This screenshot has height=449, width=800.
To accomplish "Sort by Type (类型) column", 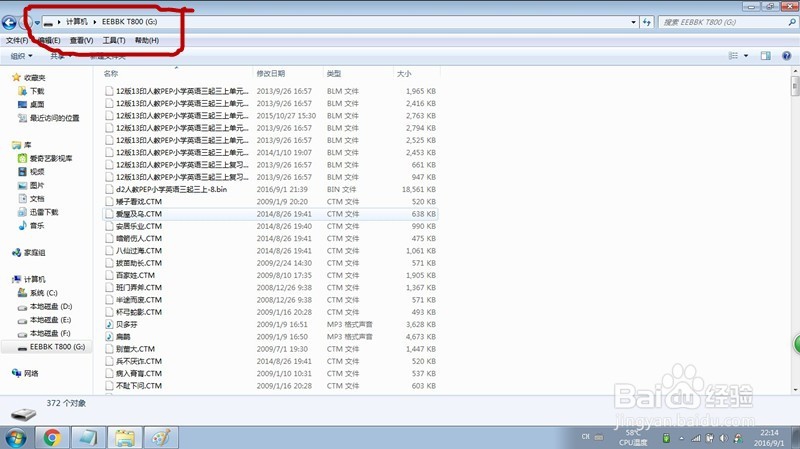I will [358, 73].
